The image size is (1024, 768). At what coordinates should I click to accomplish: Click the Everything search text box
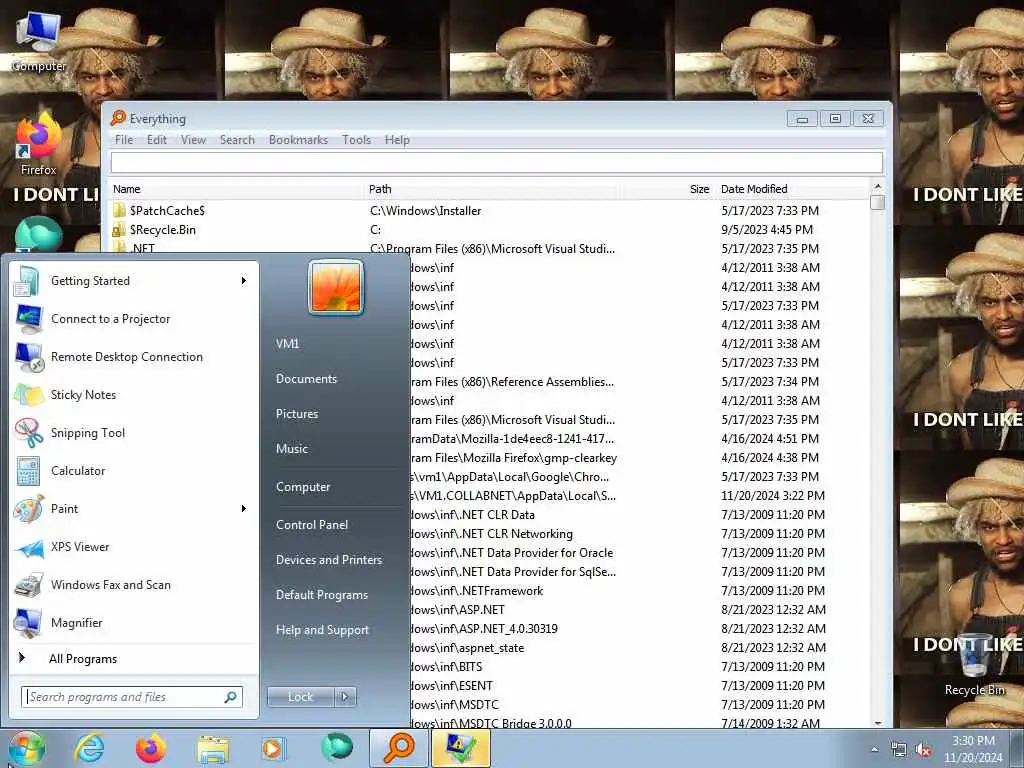[496, 163]
